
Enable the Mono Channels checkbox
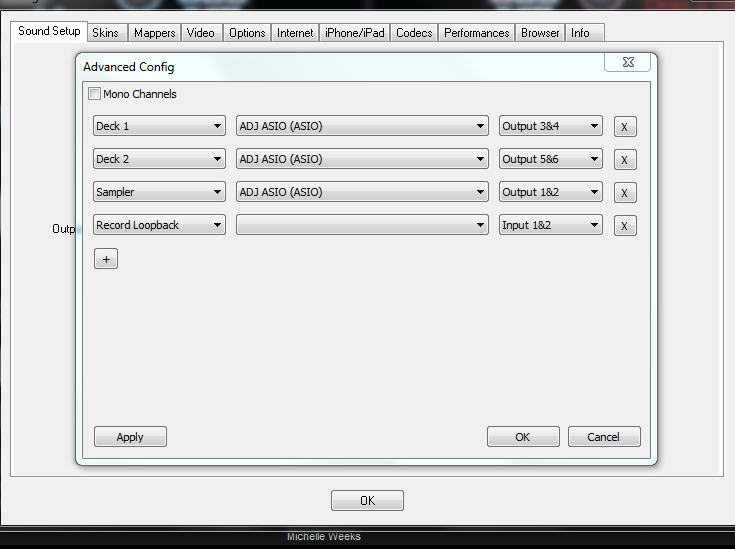95,94
